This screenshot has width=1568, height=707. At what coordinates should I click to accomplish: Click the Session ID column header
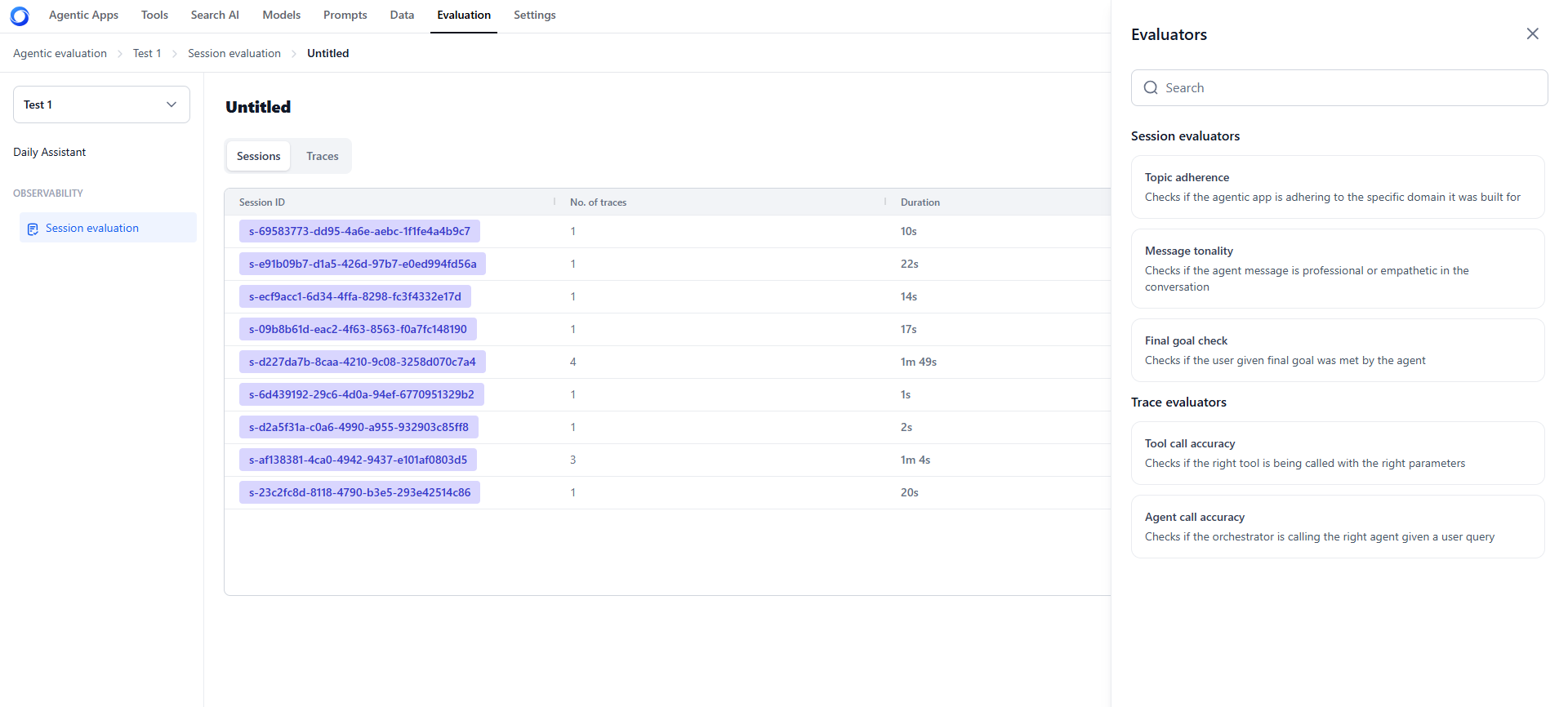coord(262,202)
